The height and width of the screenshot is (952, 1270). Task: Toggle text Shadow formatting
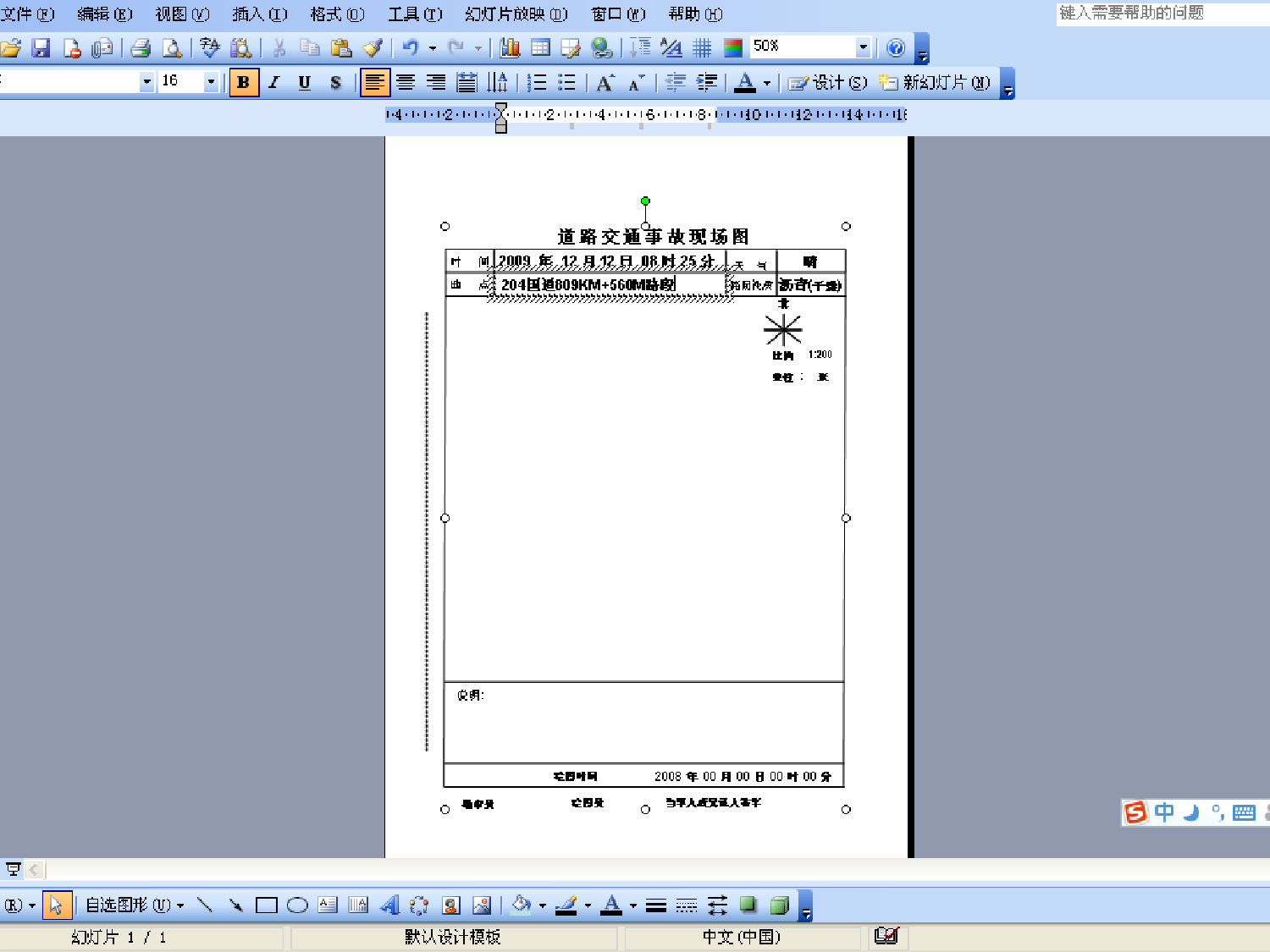pyautogui.click(x=335, y=83)
